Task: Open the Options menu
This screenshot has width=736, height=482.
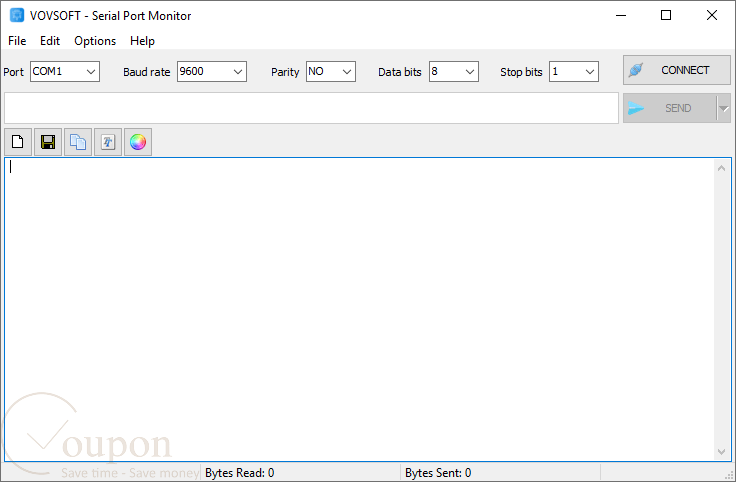Action: pyautogui.click(x=95, y=41)
